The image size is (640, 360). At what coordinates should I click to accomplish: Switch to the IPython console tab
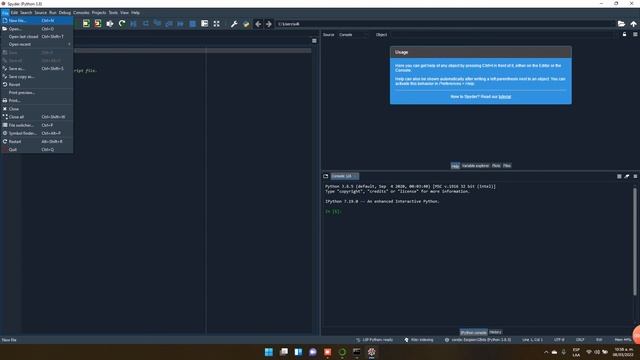click(x=473, y=332)
